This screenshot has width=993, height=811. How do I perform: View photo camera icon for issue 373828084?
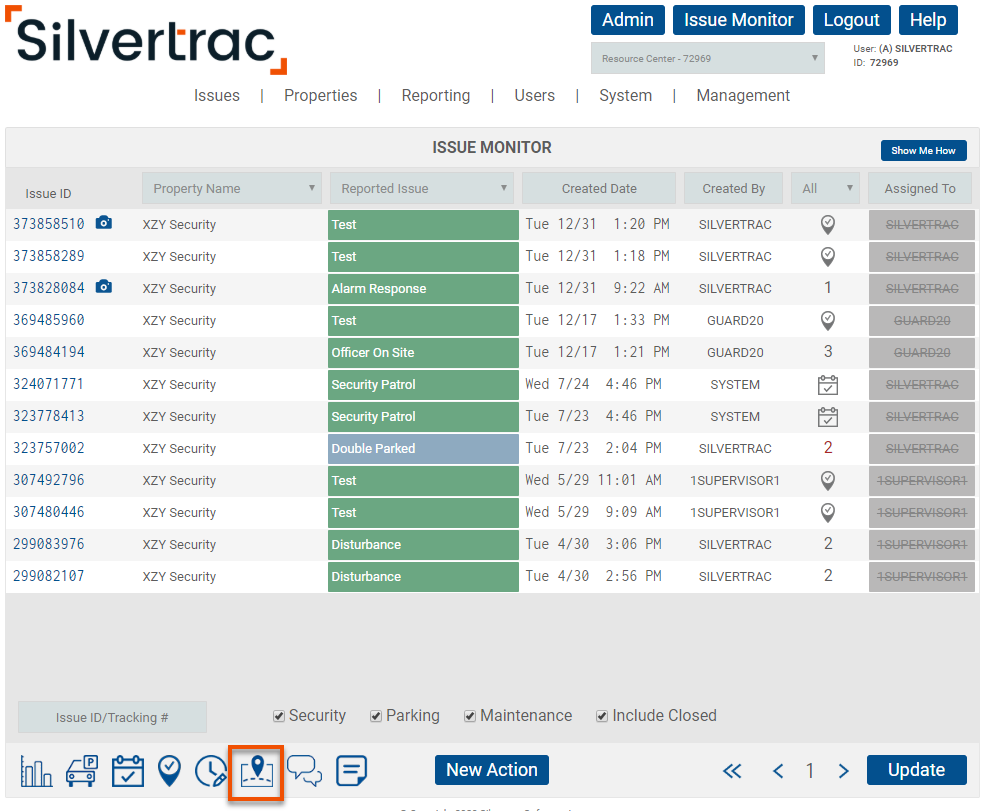click(104, 287)
